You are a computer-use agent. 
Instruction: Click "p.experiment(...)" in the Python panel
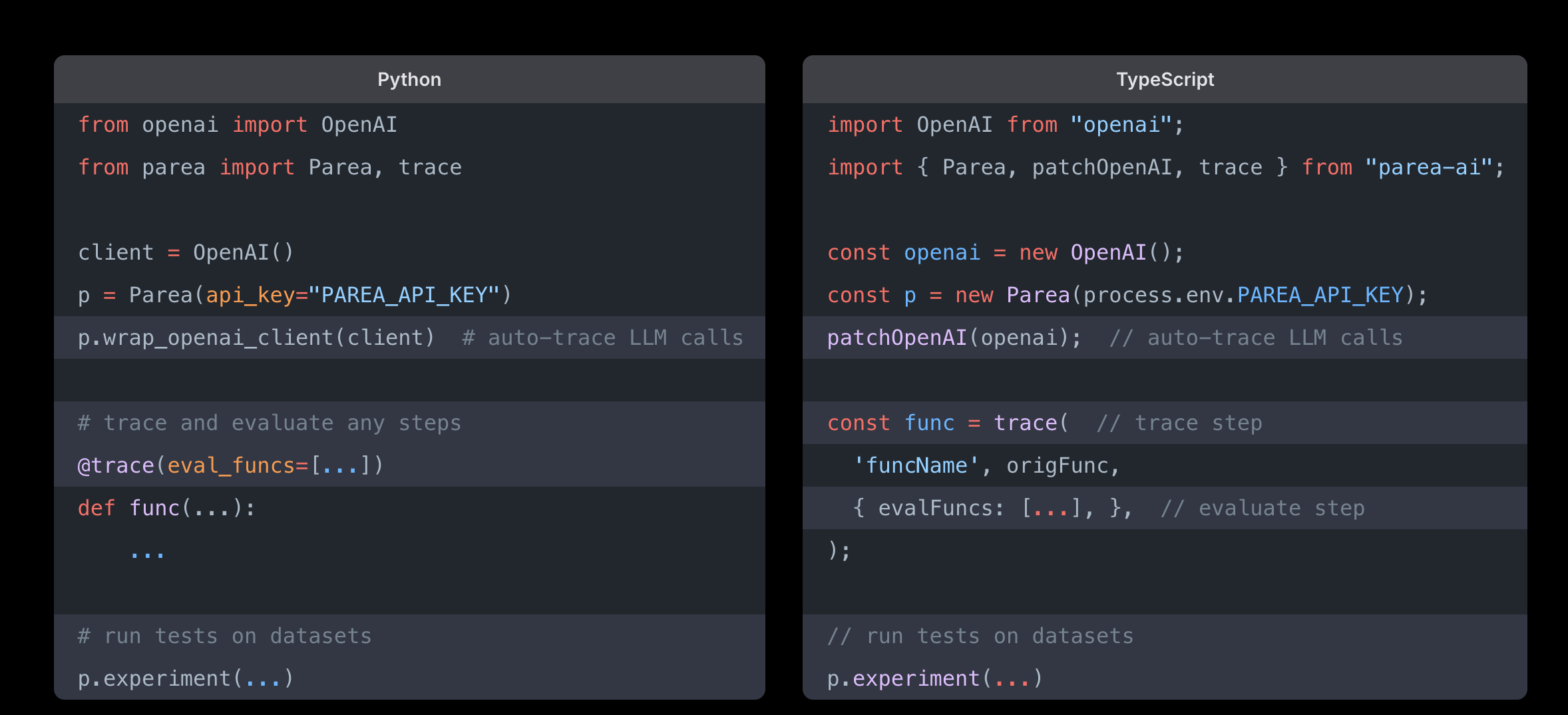186,678
